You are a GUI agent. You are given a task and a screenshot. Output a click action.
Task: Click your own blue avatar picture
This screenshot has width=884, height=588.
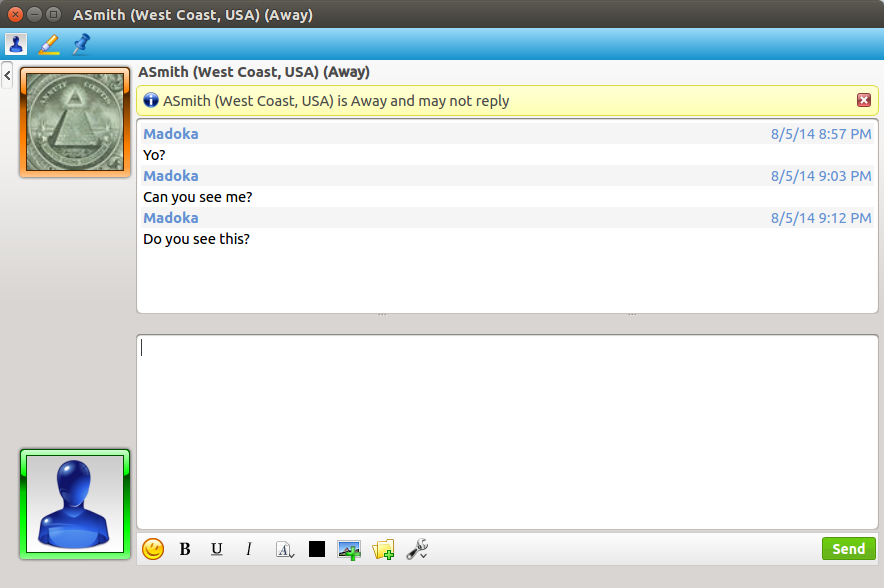point(75,504)
